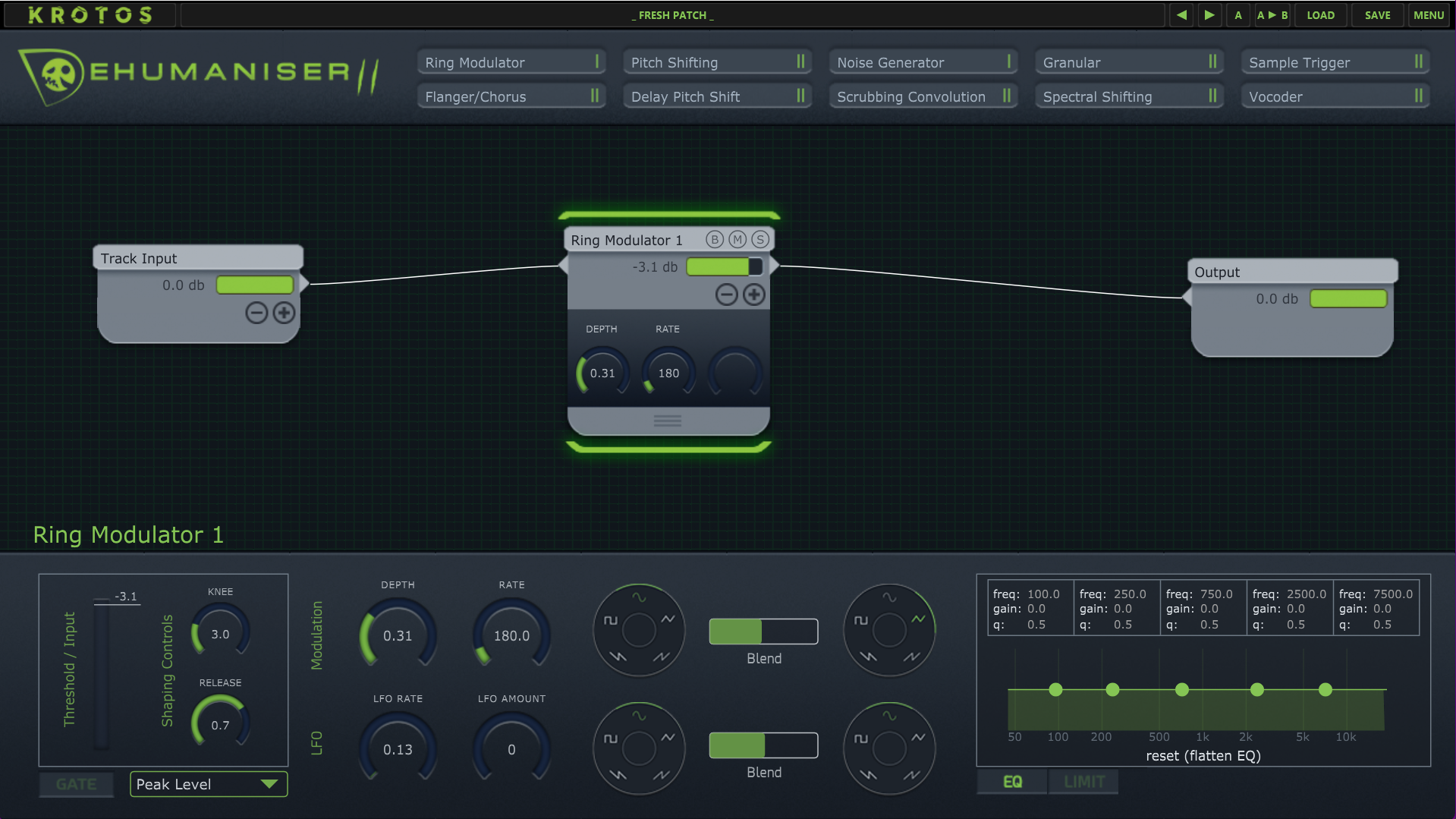Click the previous preset arrow
The height and width of the screenshot is (819, 1456).
pyautogui.click(x=1181, y=14)
